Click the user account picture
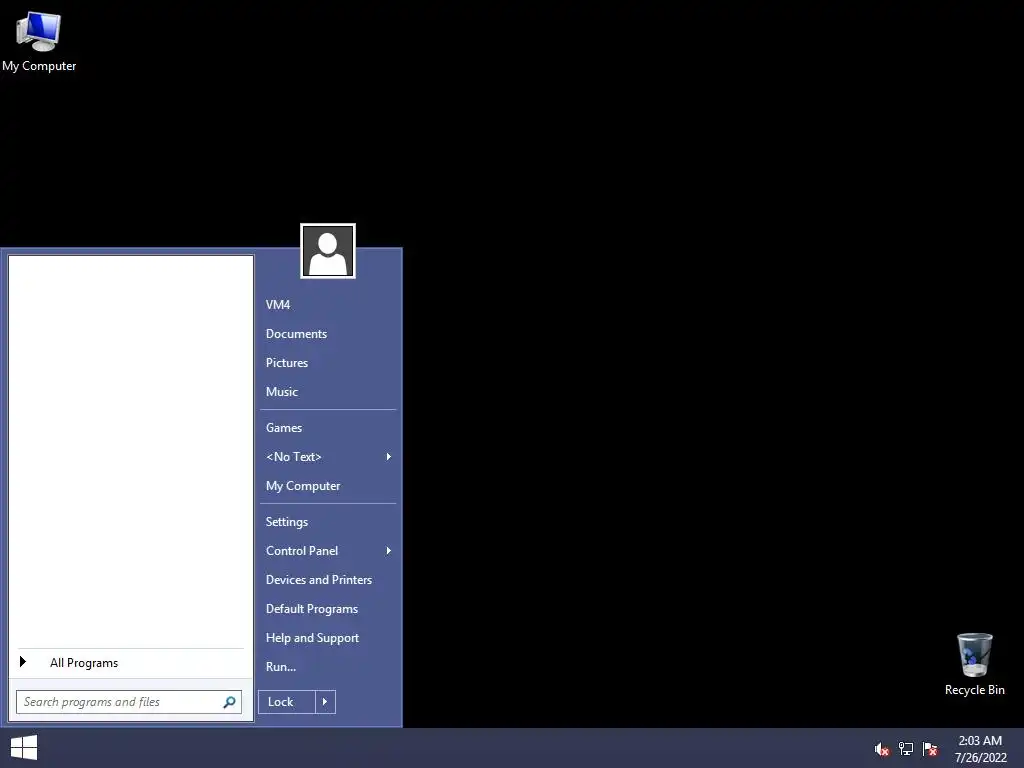Viewport: 1024px width, 768px height. pos(328,251)
